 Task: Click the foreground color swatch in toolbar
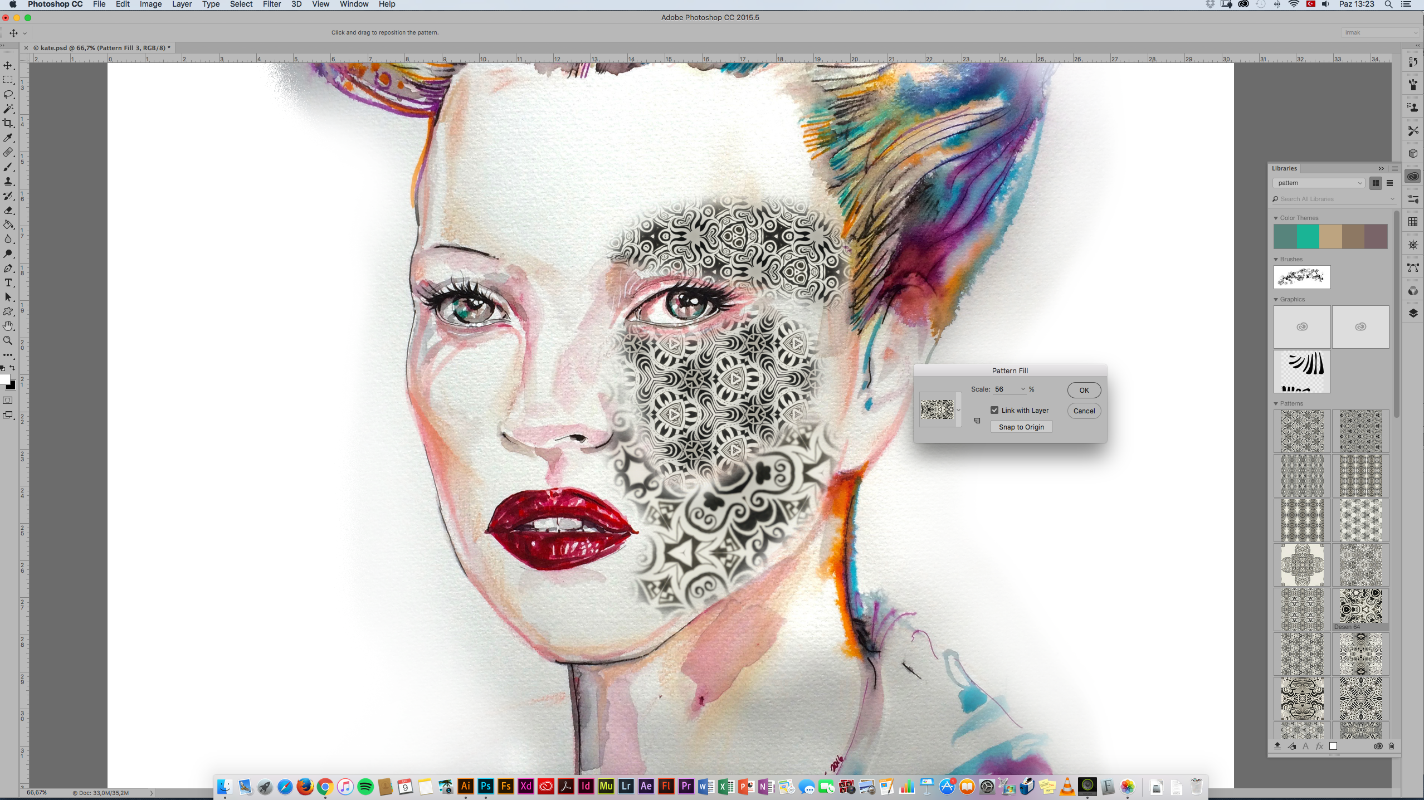7,379
